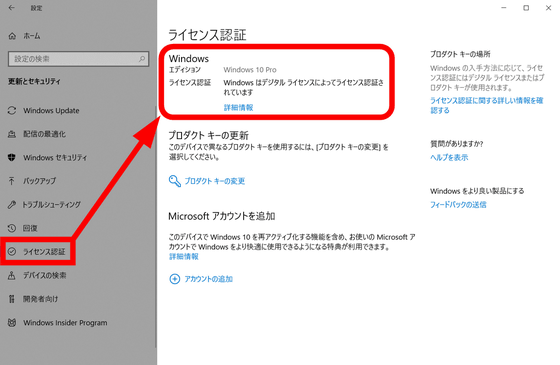This screenshot has width=560, height=365.
Task: Close the Settings window
Action: tap(549, 8)
